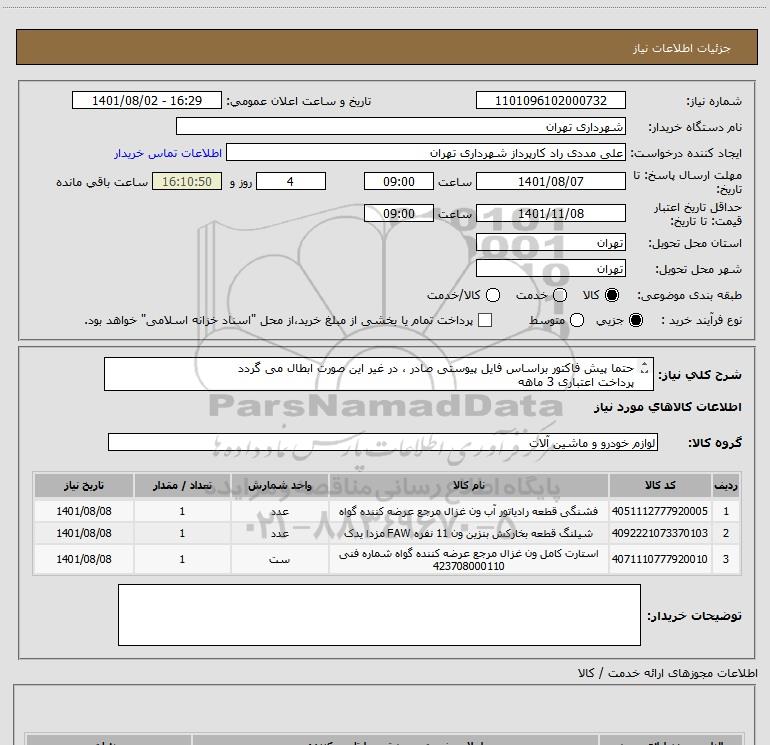
Task: Click starter item name with 423708000110
Action: click(468, 559)
